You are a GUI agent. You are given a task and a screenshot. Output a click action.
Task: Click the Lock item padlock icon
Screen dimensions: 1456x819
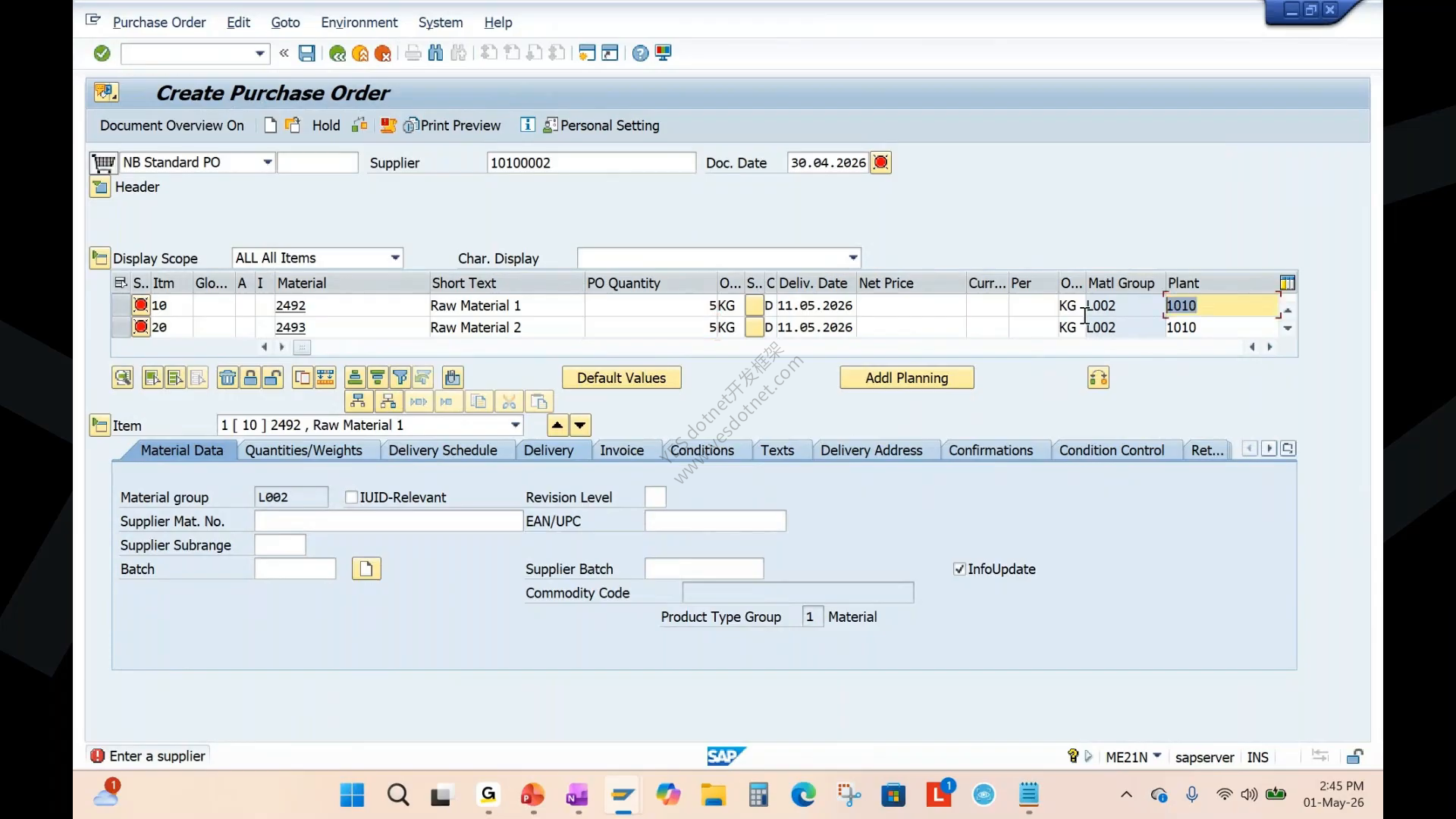click(x=250, y=378)
